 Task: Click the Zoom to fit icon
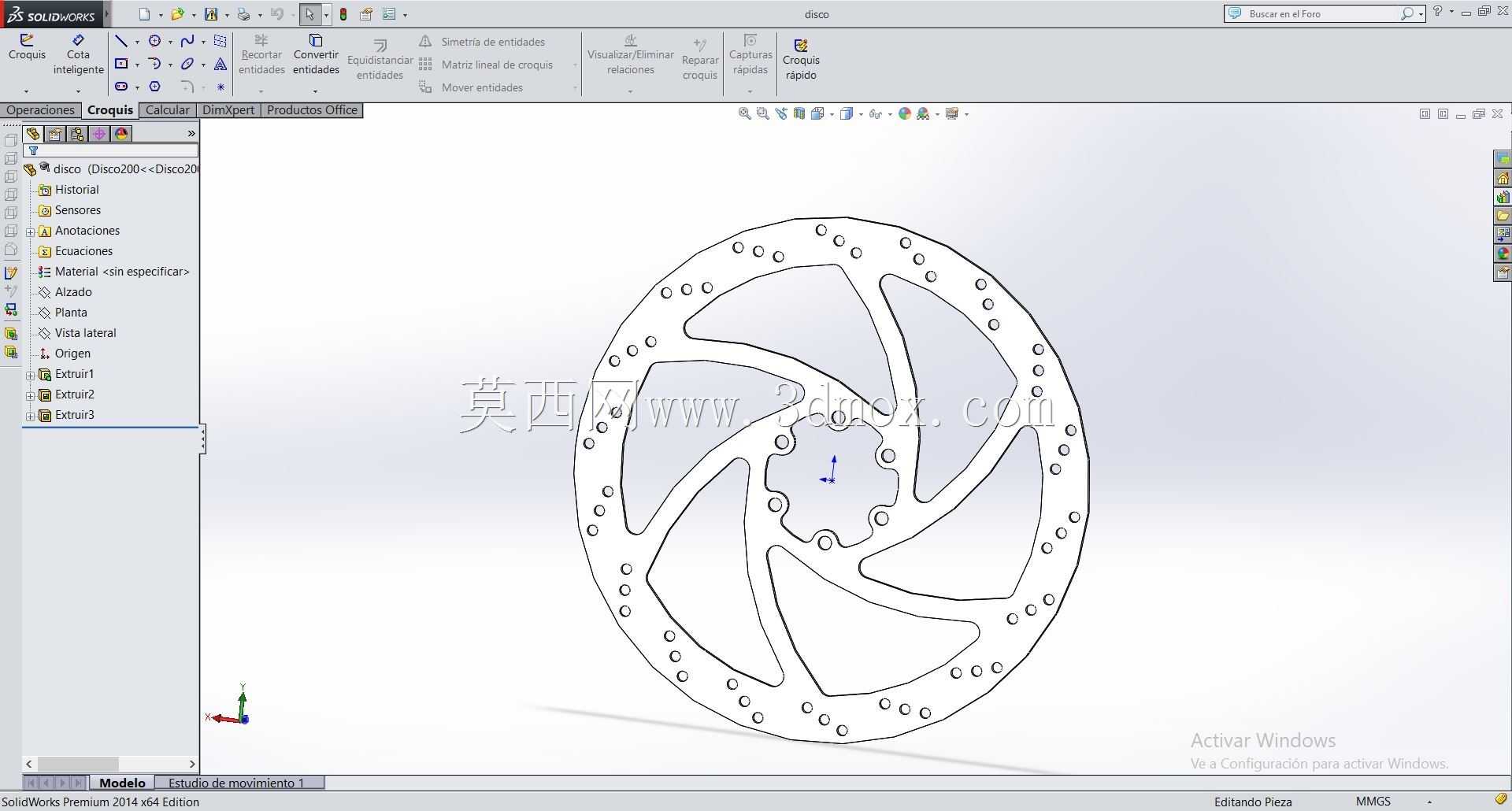click(x=744, y=113)
